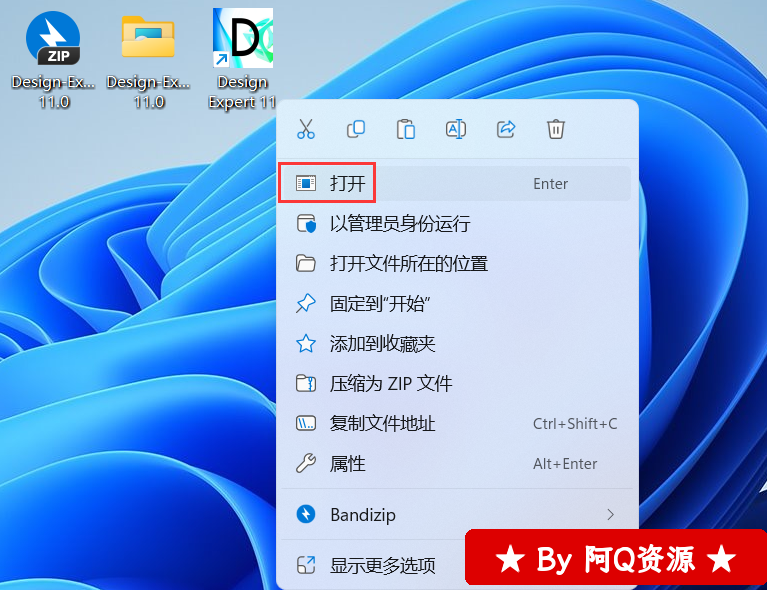767x590 pixels.
Task: Expand the Bandizip submenu arrow
Action: click(610, 515)
